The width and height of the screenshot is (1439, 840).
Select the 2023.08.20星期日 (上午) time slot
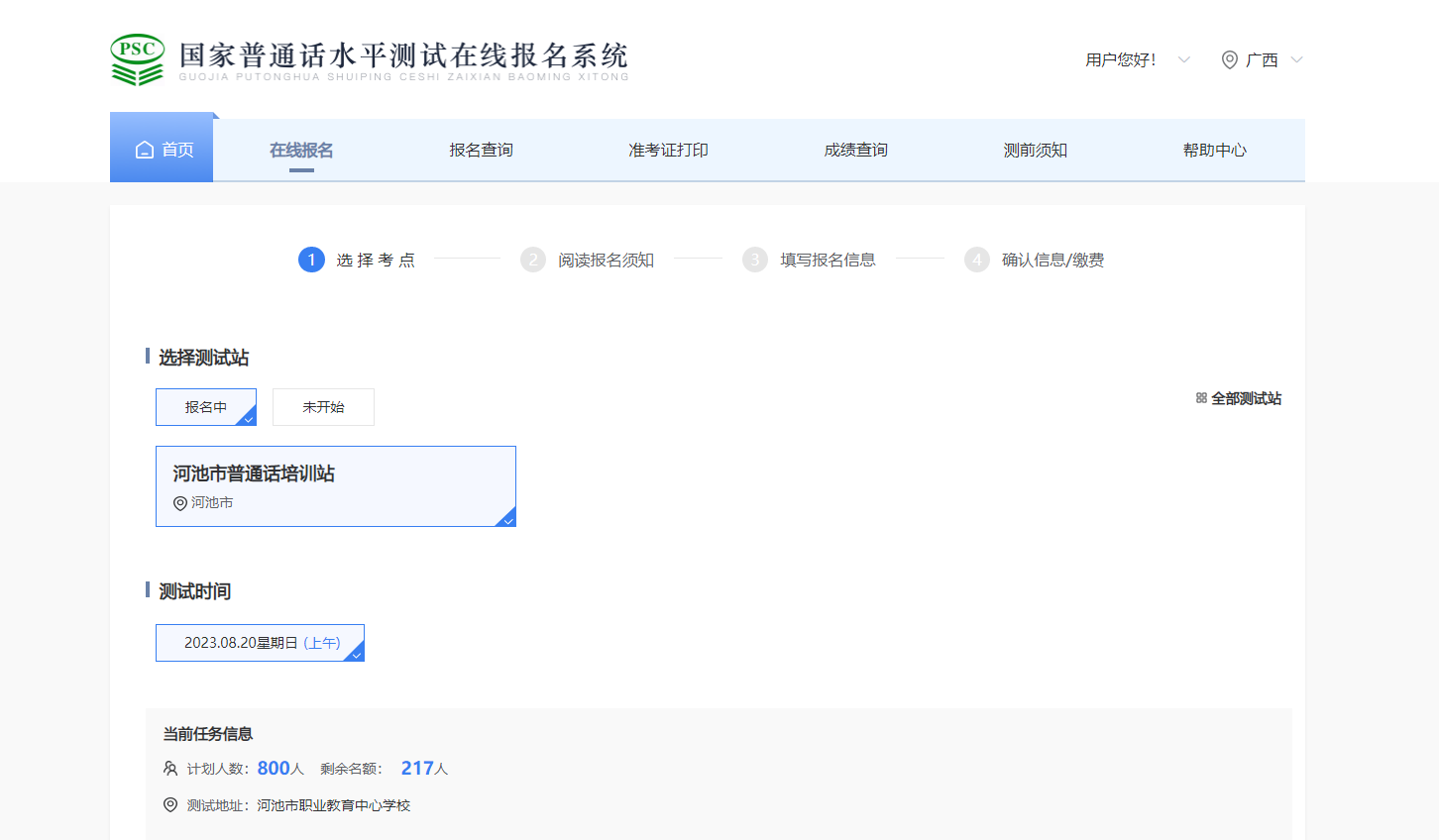point(260,643)
